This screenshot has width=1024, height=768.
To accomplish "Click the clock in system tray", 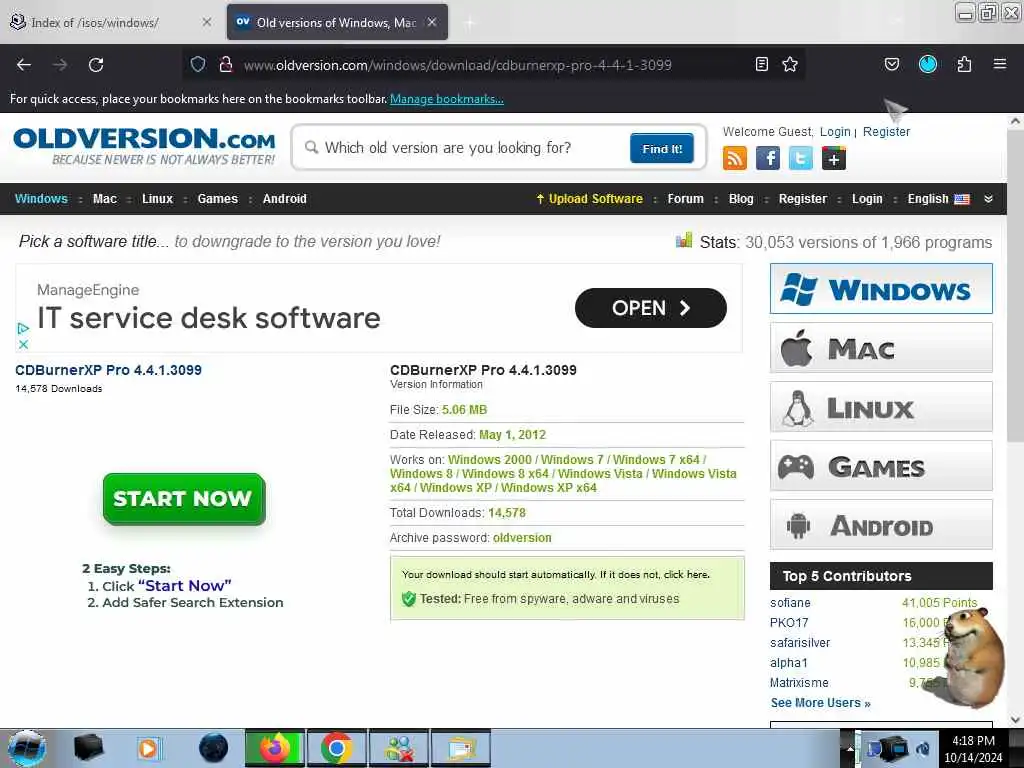I will click(973, 749).
